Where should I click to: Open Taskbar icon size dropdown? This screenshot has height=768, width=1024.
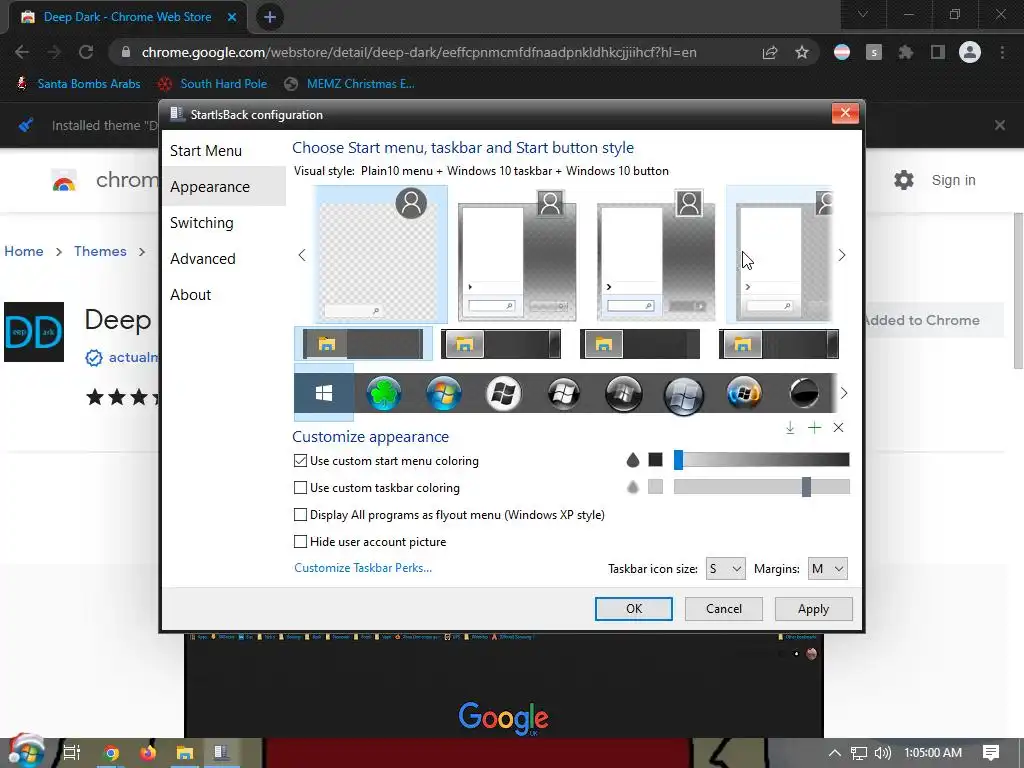click(x=725, y=569)
